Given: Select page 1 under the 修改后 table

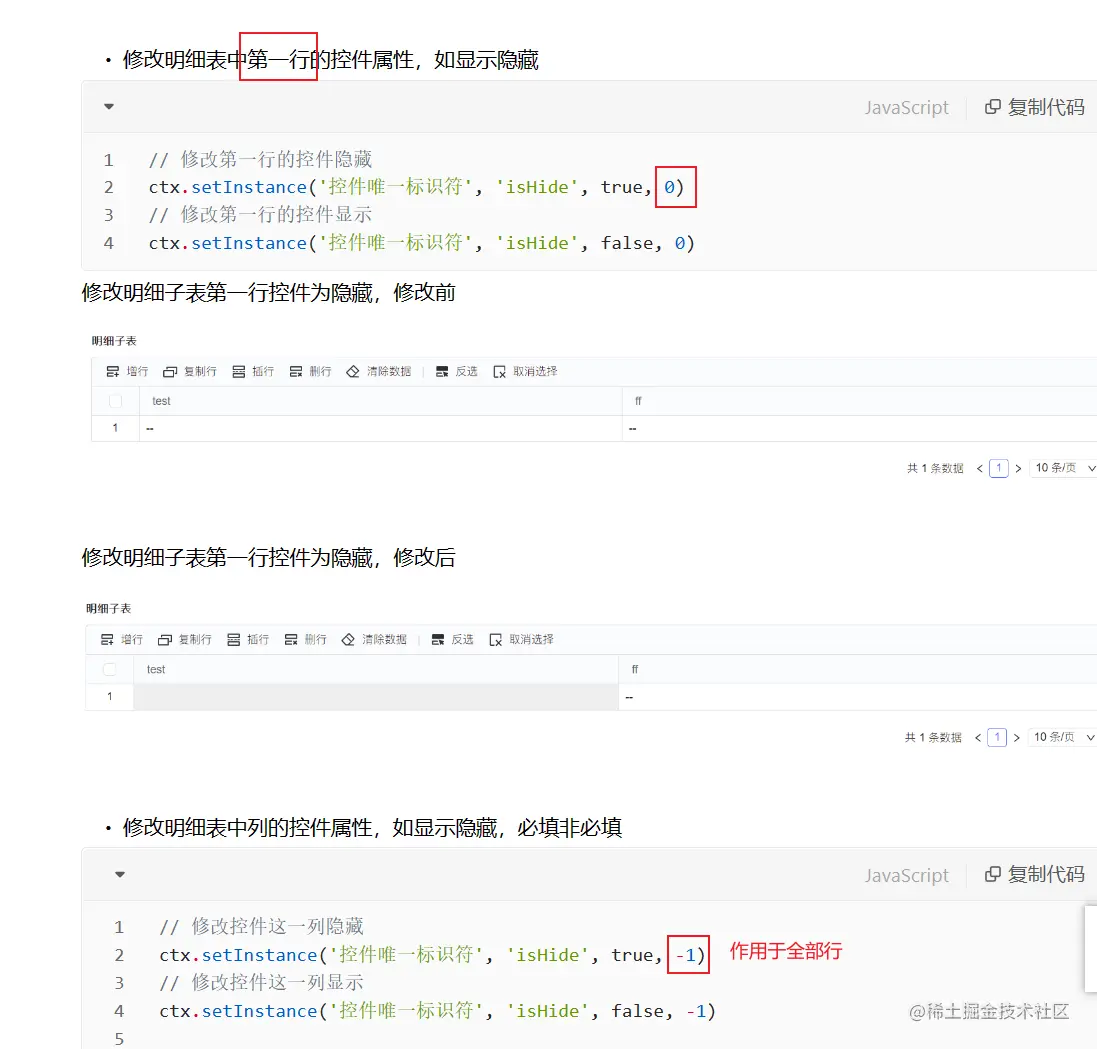Looking at the screenshot, I should click(997, 738).
